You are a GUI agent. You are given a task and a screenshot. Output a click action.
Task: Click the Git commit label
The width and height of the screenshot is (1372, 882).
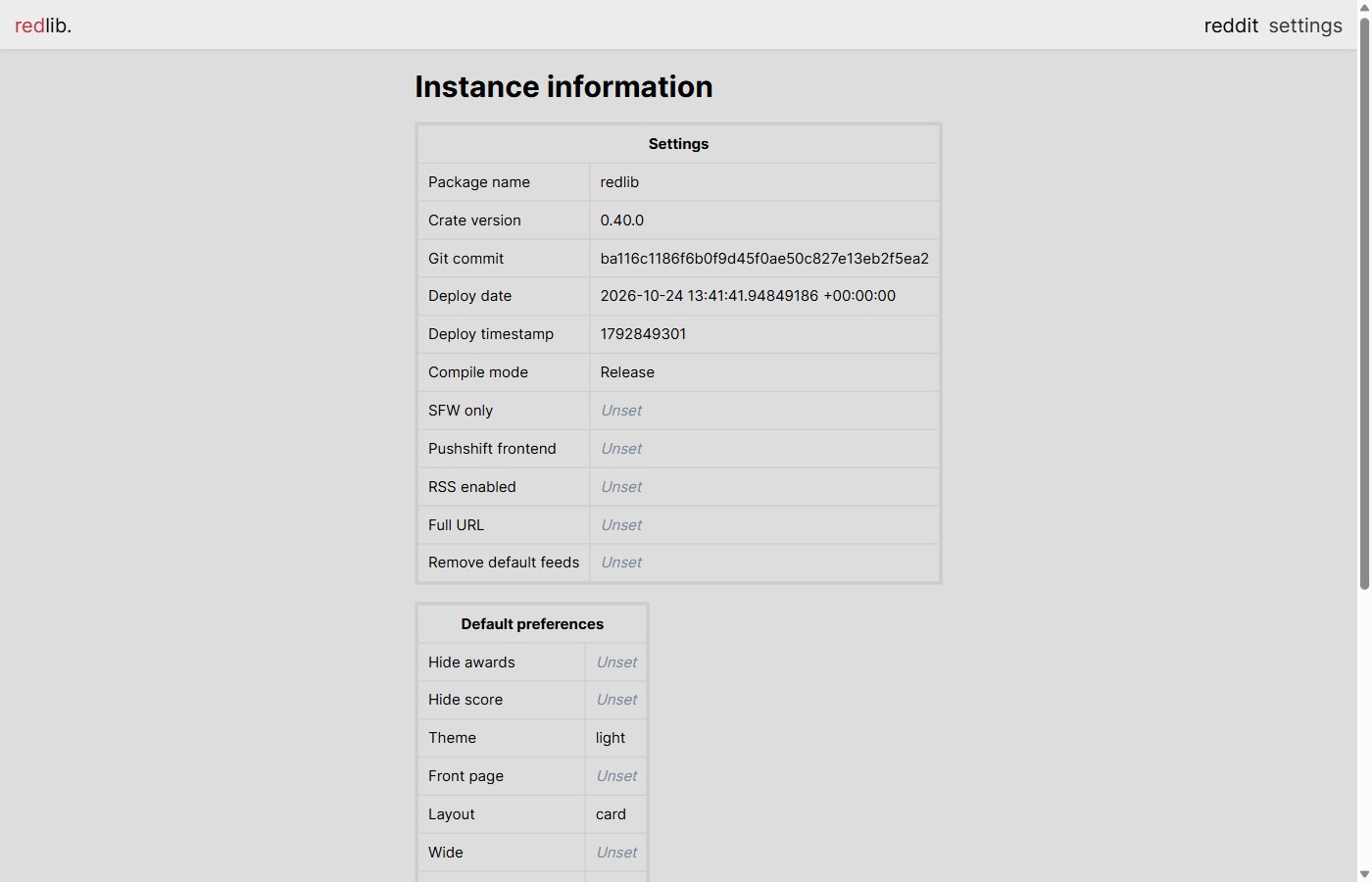(465, 259)
